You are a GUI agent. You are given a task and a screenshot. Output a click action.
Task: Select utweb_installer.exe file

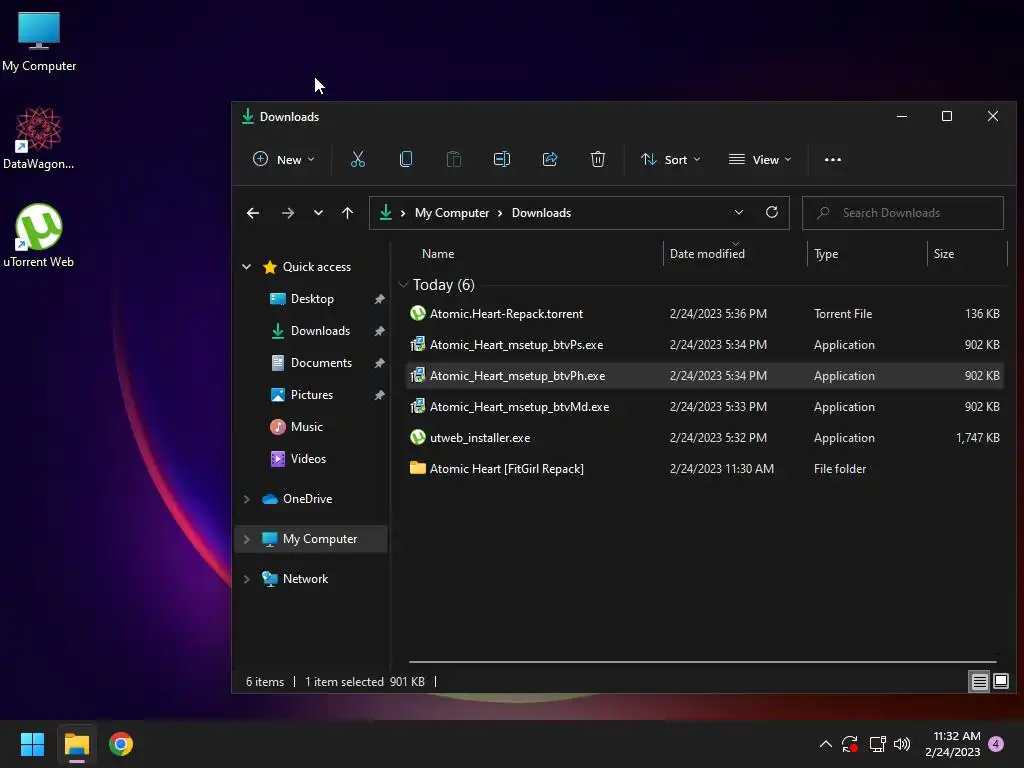click(x=705, y=438)
